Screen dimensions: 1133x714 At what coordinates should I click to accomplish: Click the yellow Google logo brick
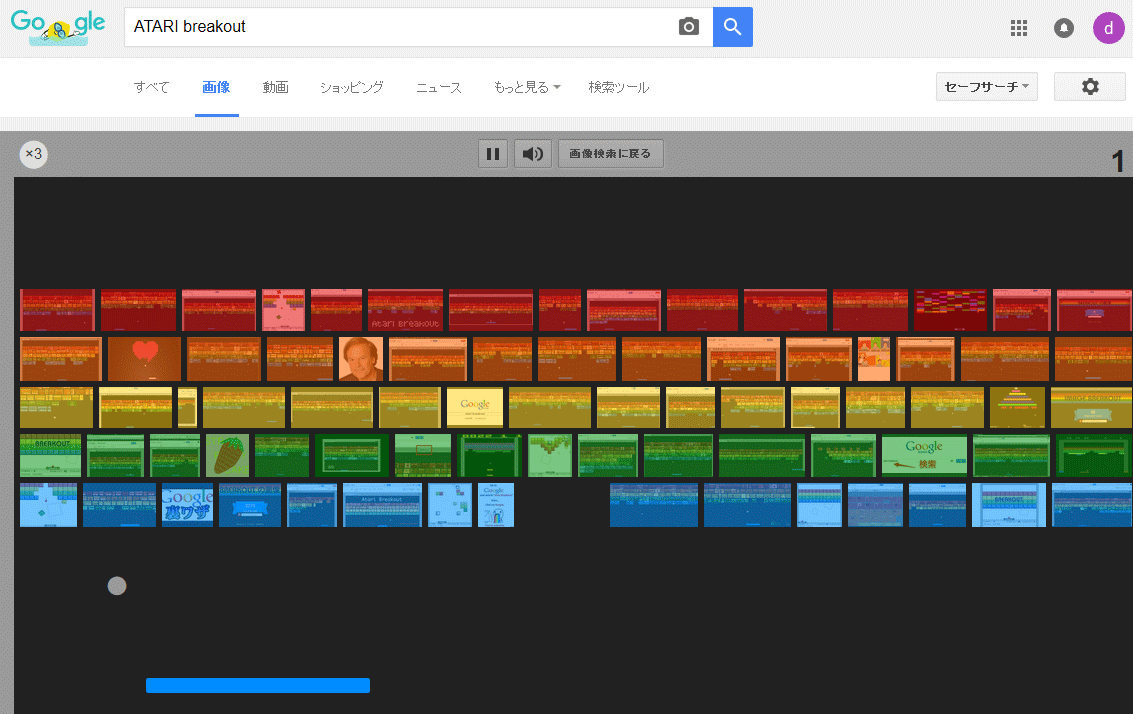[x=475, y=408]
